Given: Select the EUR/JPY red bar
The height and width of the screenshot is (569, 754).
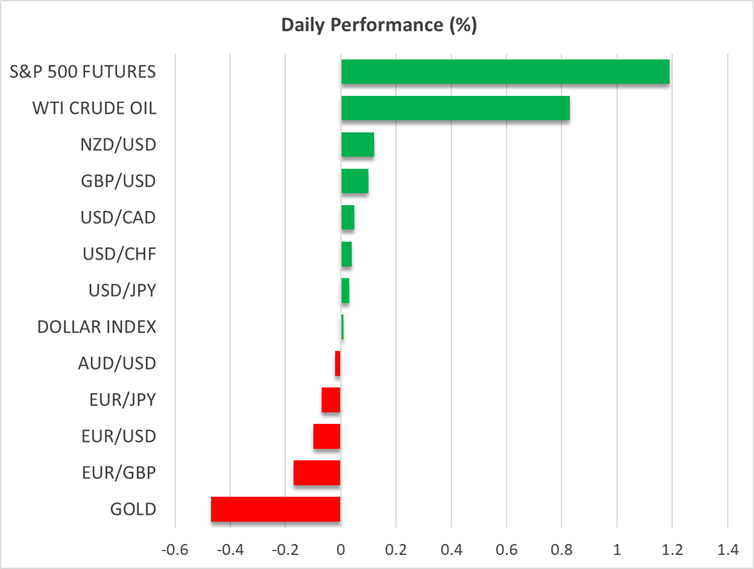Looking at the screenshot, I should (x=331, y=400).
